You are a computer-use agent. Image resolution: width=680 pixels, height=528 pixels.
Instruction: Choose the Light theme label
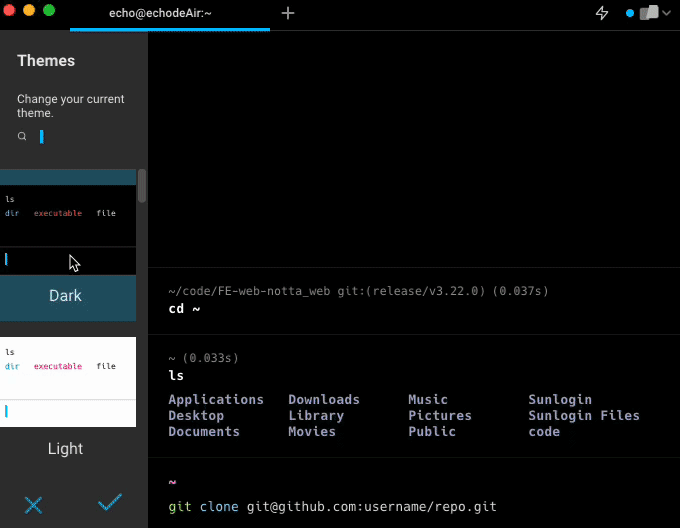65,449
